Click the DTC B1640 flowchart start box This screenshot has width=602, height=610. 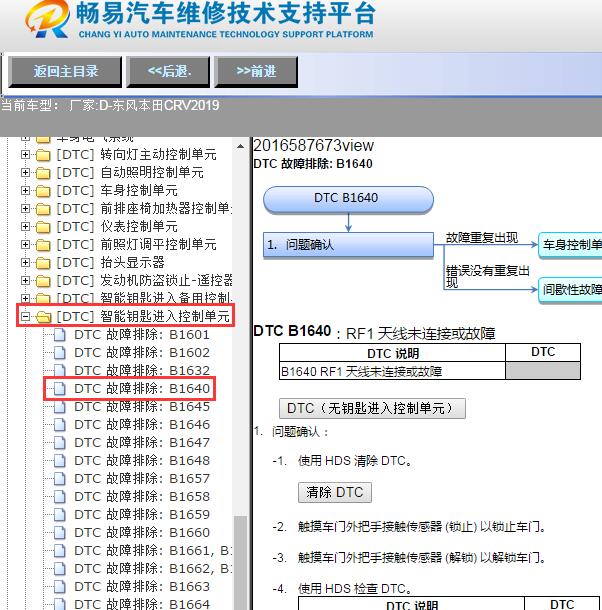point(348,199)
